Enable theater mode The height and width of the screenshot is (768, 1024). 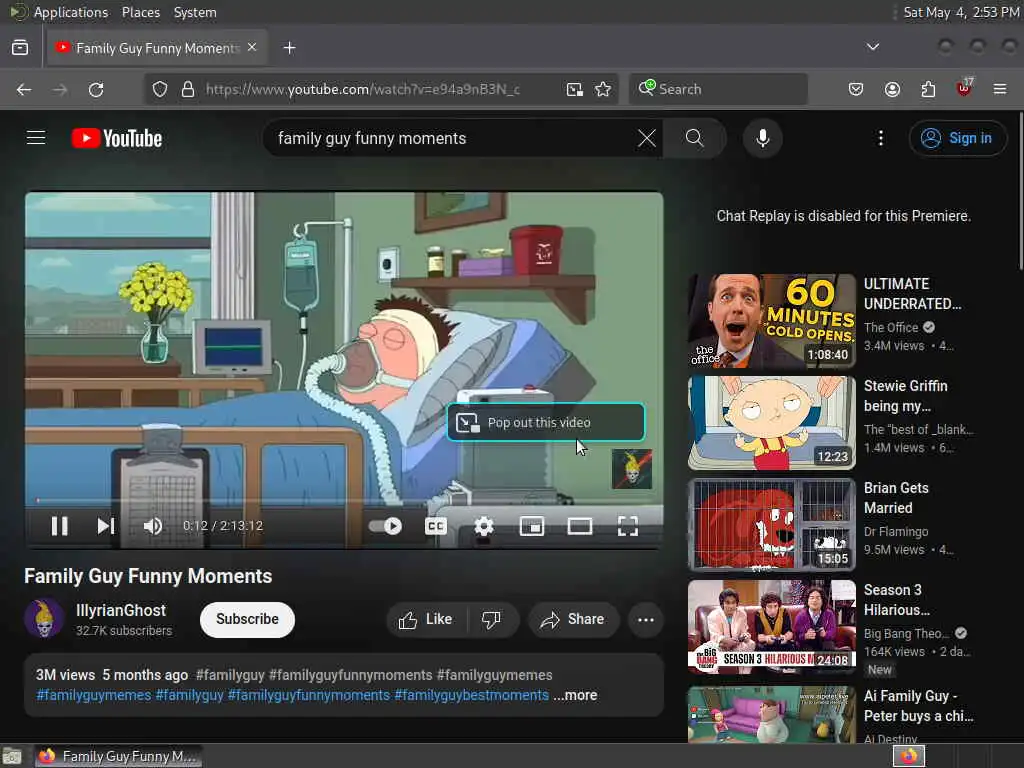click(580, 526)
